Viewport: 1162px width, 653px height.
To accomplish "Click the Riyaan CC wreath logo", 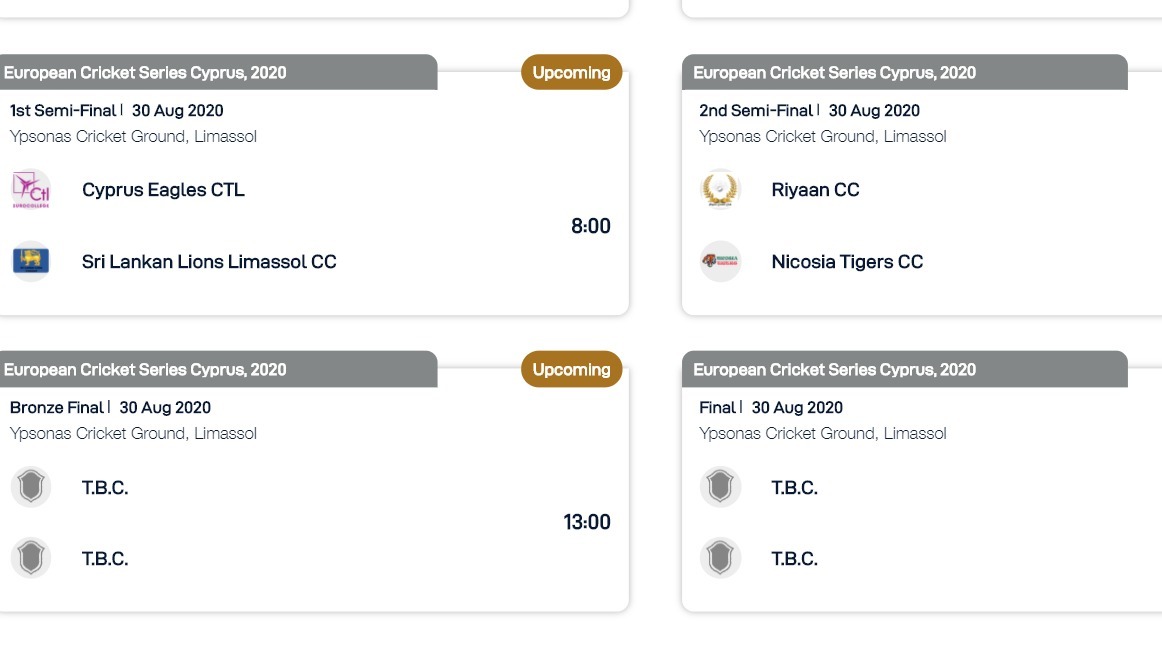I will coord(720,190).
